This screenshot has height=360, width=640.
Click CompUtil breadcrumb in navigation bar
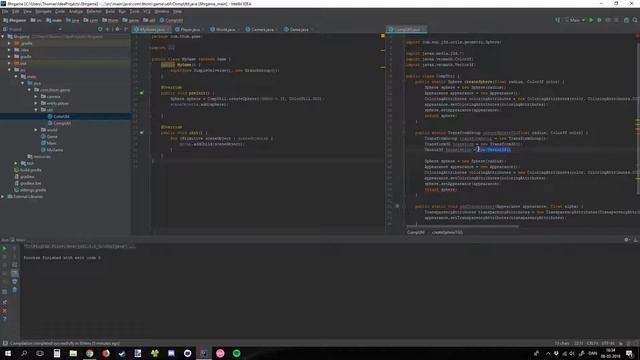pyautogui.click(x=171, y=20)
